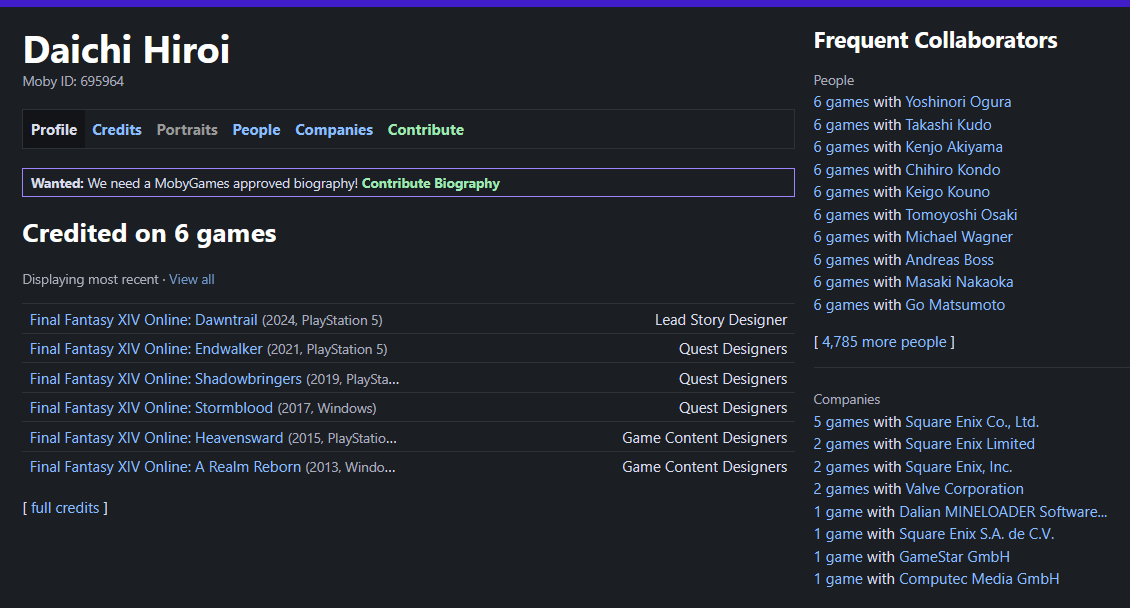1130x608 pixels.
Task: Open Final Fantasy XIV Online: Heavensward
Action: [156, 438]
